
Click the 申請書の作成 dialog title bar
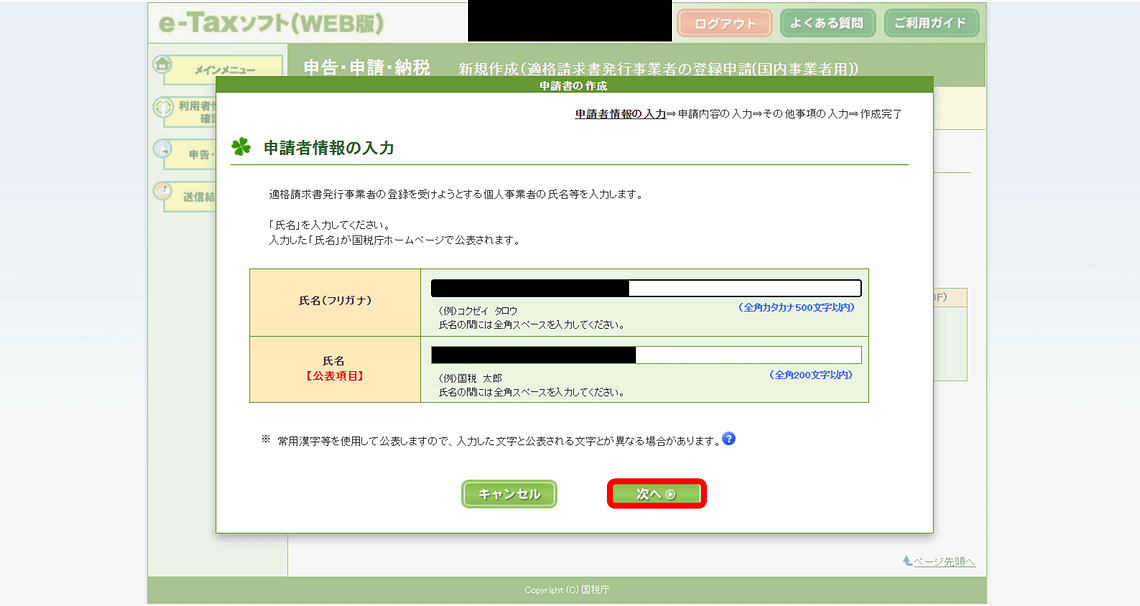pos(574,86)
